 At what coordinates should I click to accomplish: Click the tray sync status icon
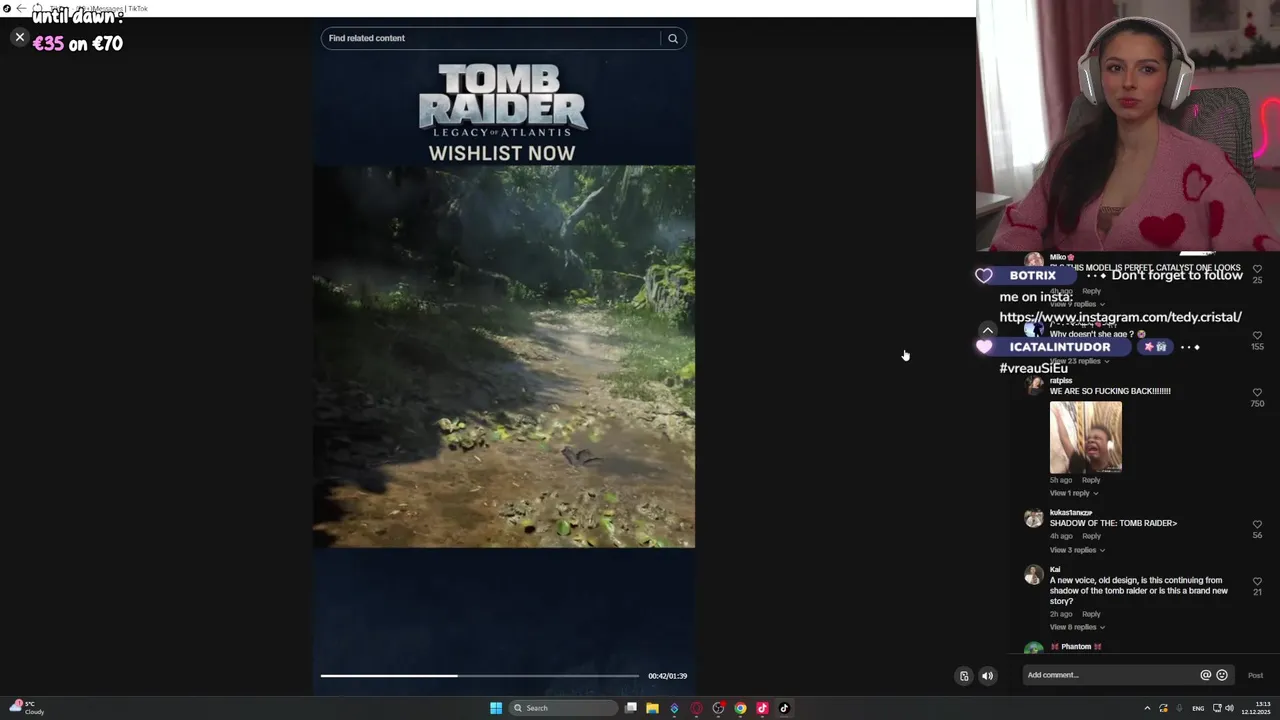1163,708
